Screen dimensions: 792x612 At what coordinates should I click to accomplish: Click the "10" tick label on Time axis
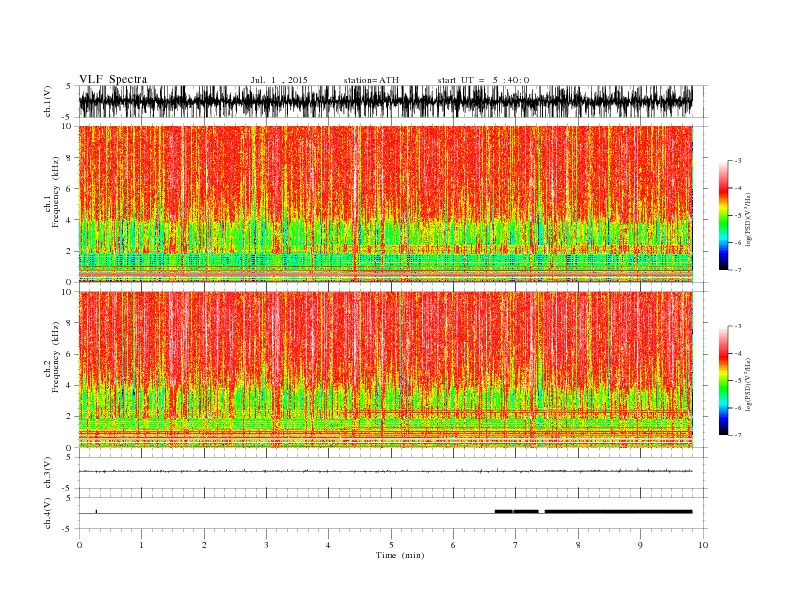click(x=703, y=545)
